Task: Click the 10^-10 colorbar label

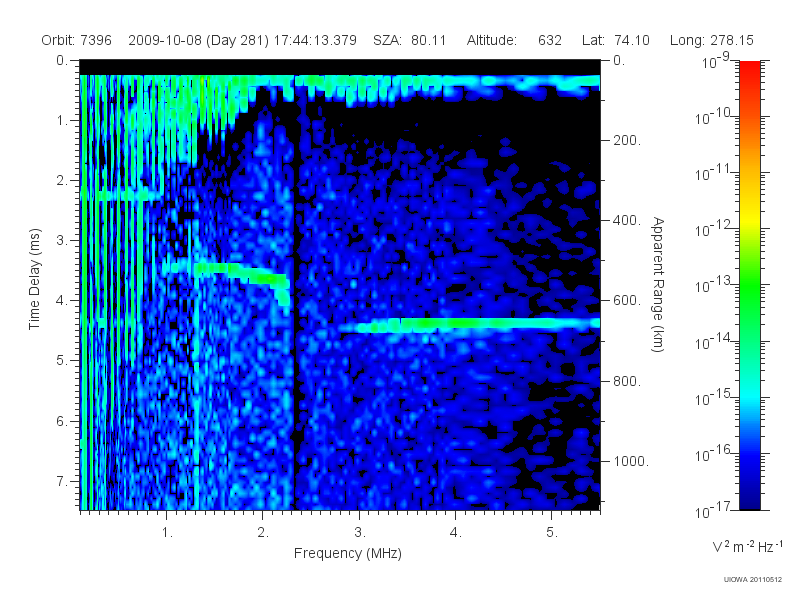Action: 715,118
